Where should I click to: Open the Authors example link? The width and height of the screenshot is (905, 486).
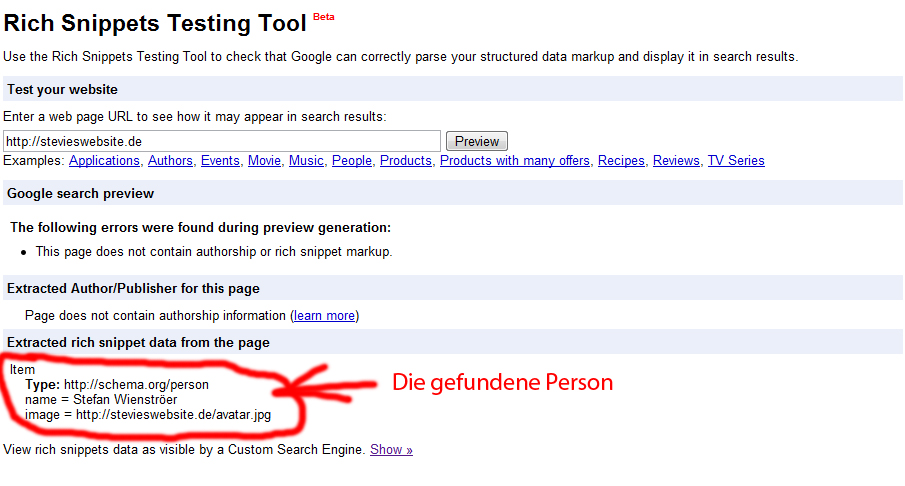pyautogui.click(x=170, y=160)
